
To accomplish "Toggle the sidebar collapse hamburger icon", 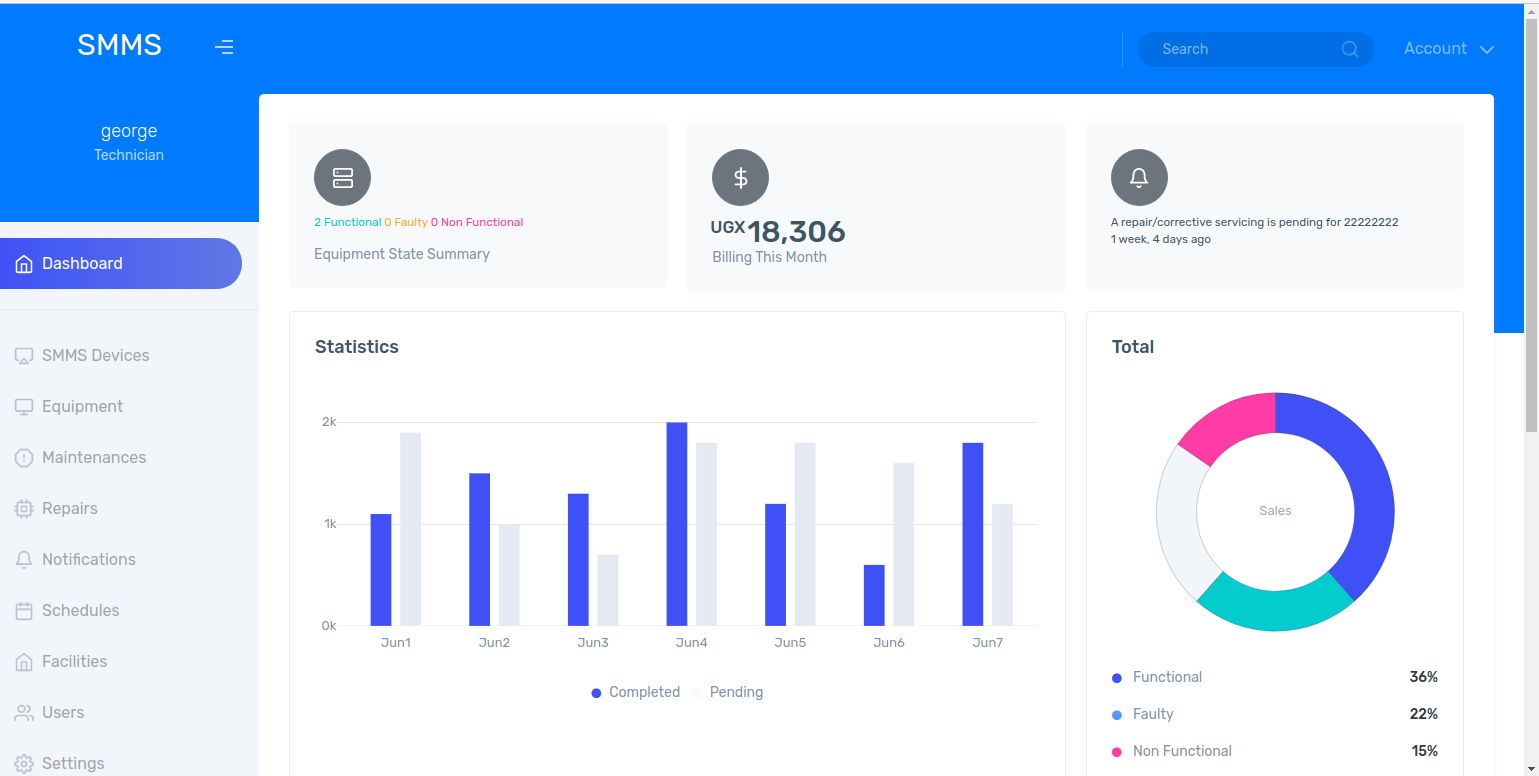I will click(224, 47).
